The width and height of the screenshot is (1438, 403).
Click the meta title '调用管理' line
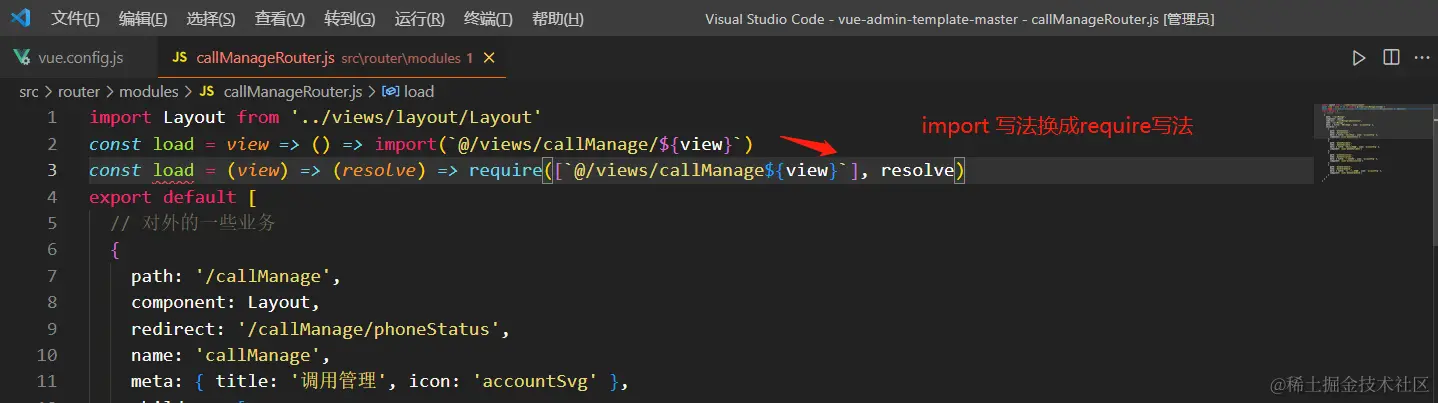coord(379,381)
